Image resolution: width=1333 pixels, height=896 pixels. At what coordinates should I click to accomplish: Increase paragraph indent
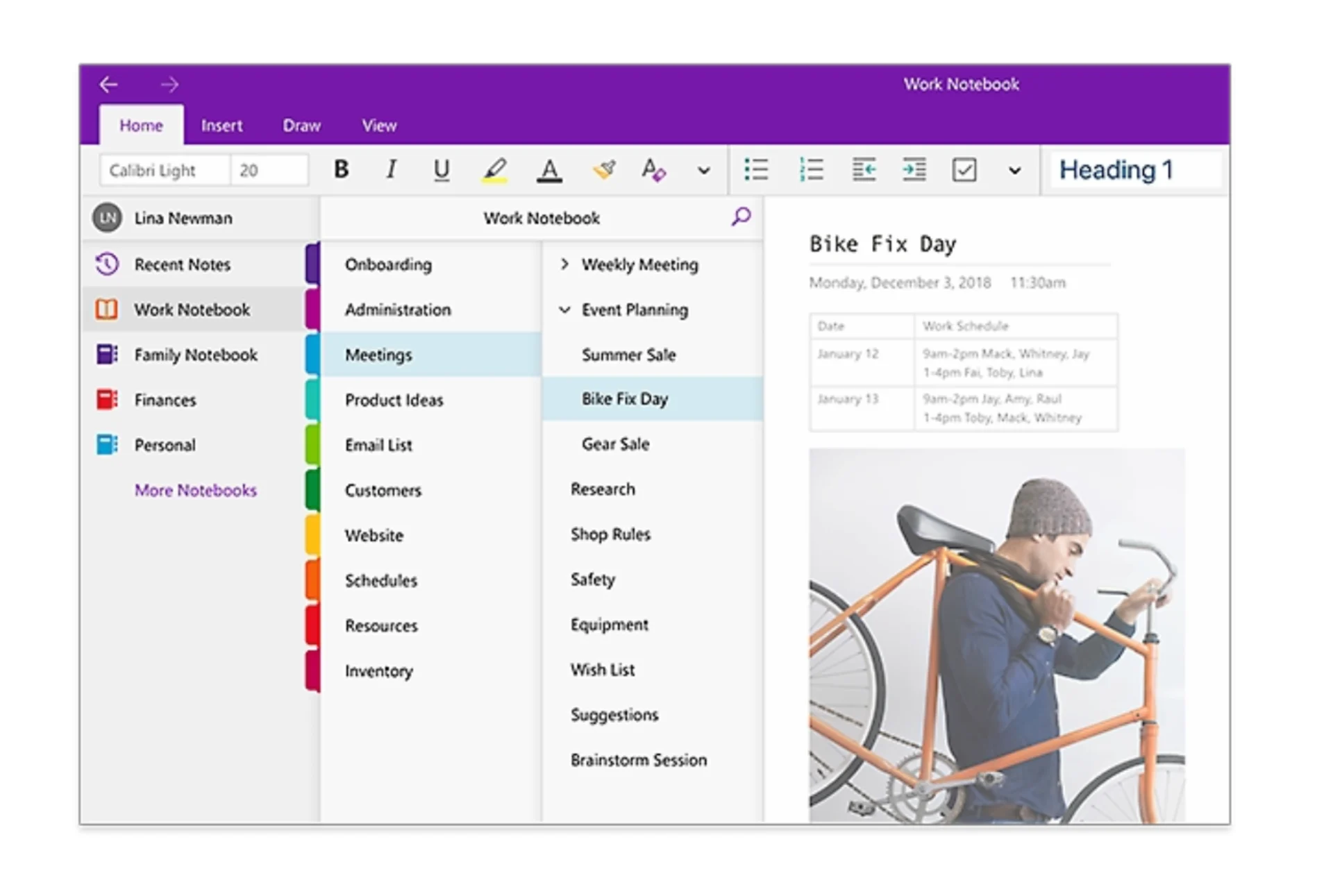[914, 169]
